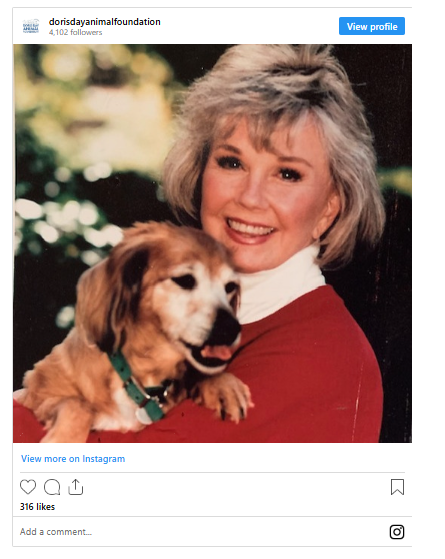Click the View profile button
The image size is (445, 559).
pos(372,26)
